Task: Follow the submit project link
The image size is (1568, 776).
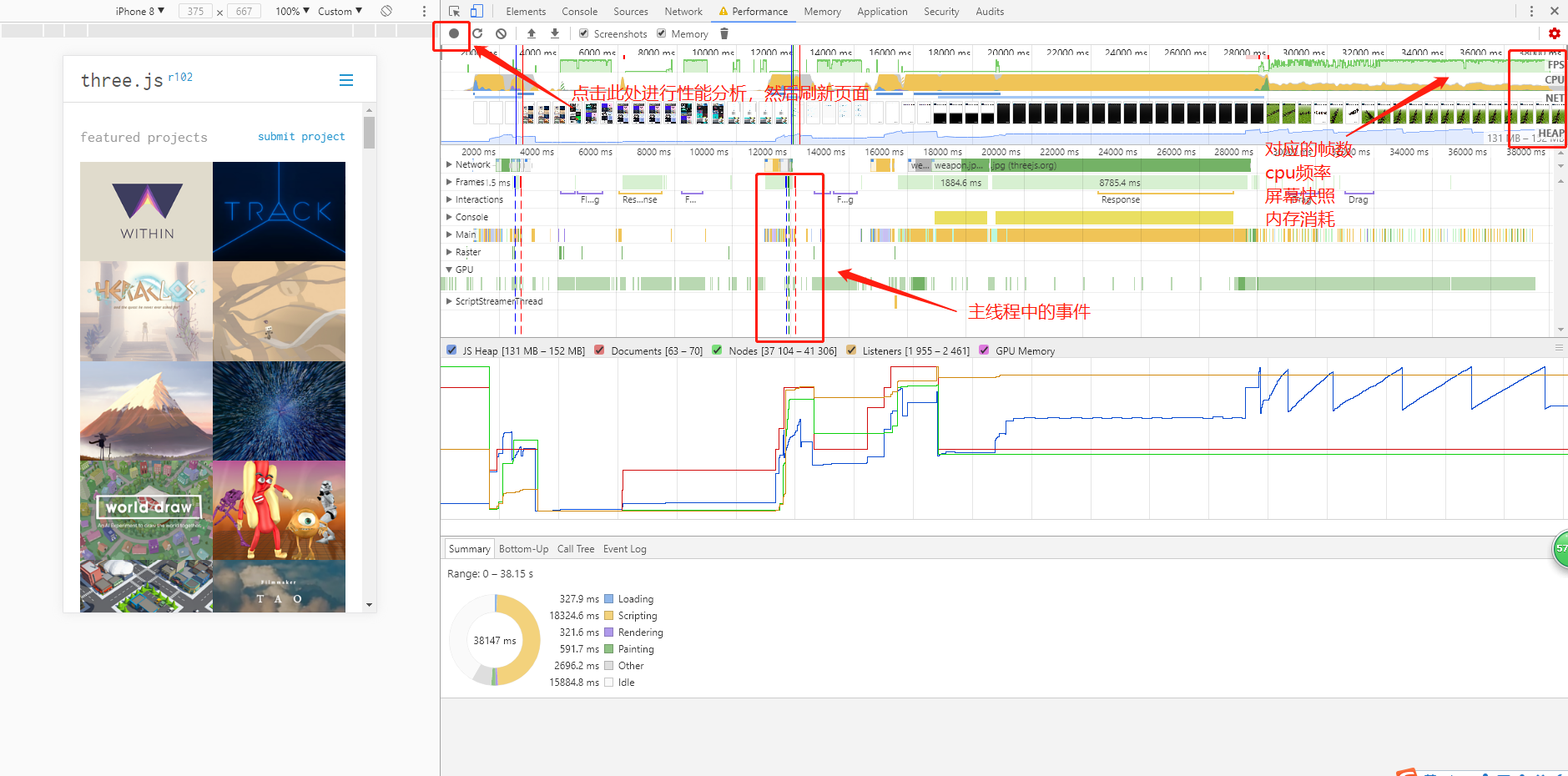Action: click(301, 136)
